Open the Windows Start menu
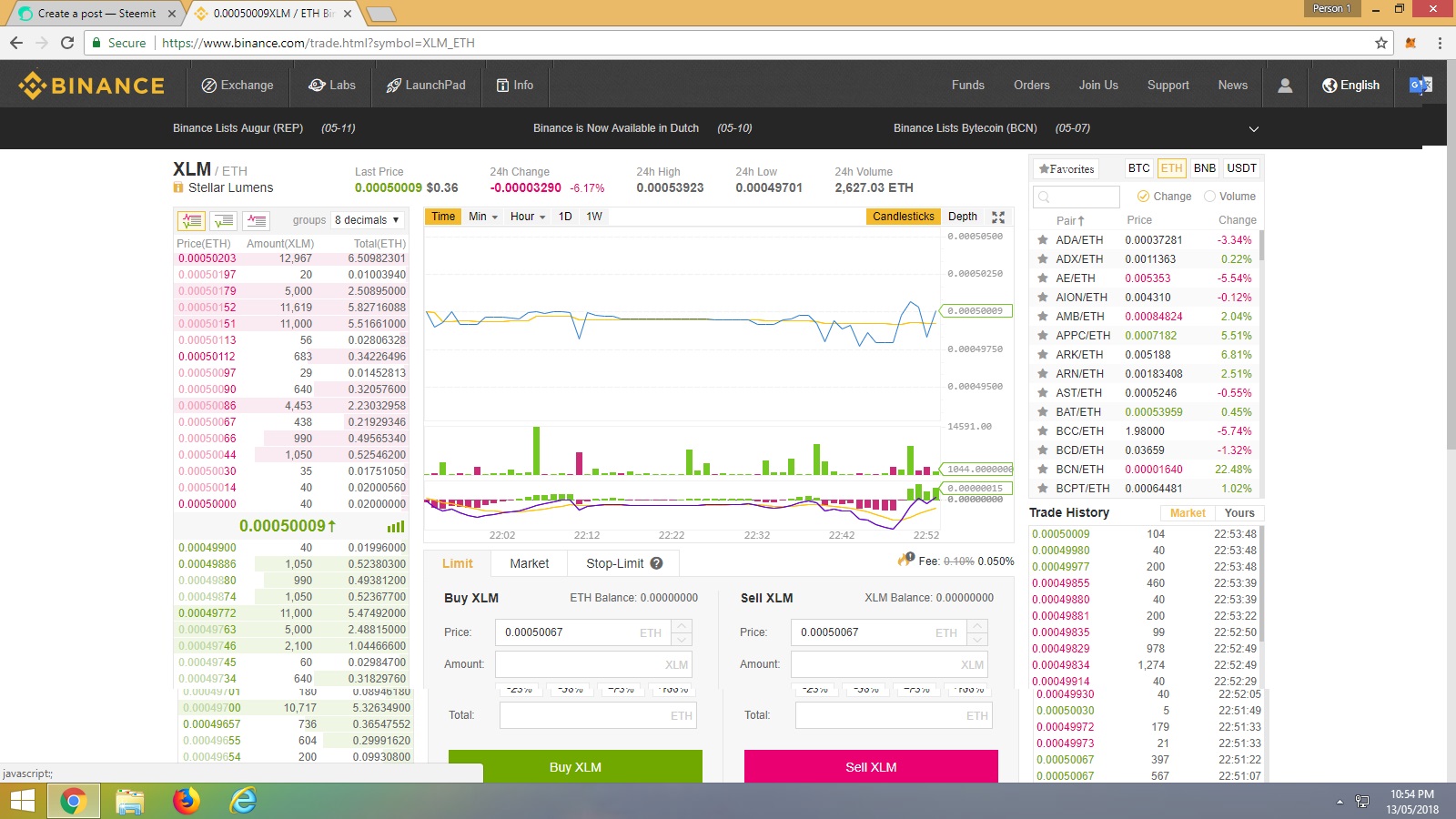Viewport: 1456px width, 819px height. point(22,801)
